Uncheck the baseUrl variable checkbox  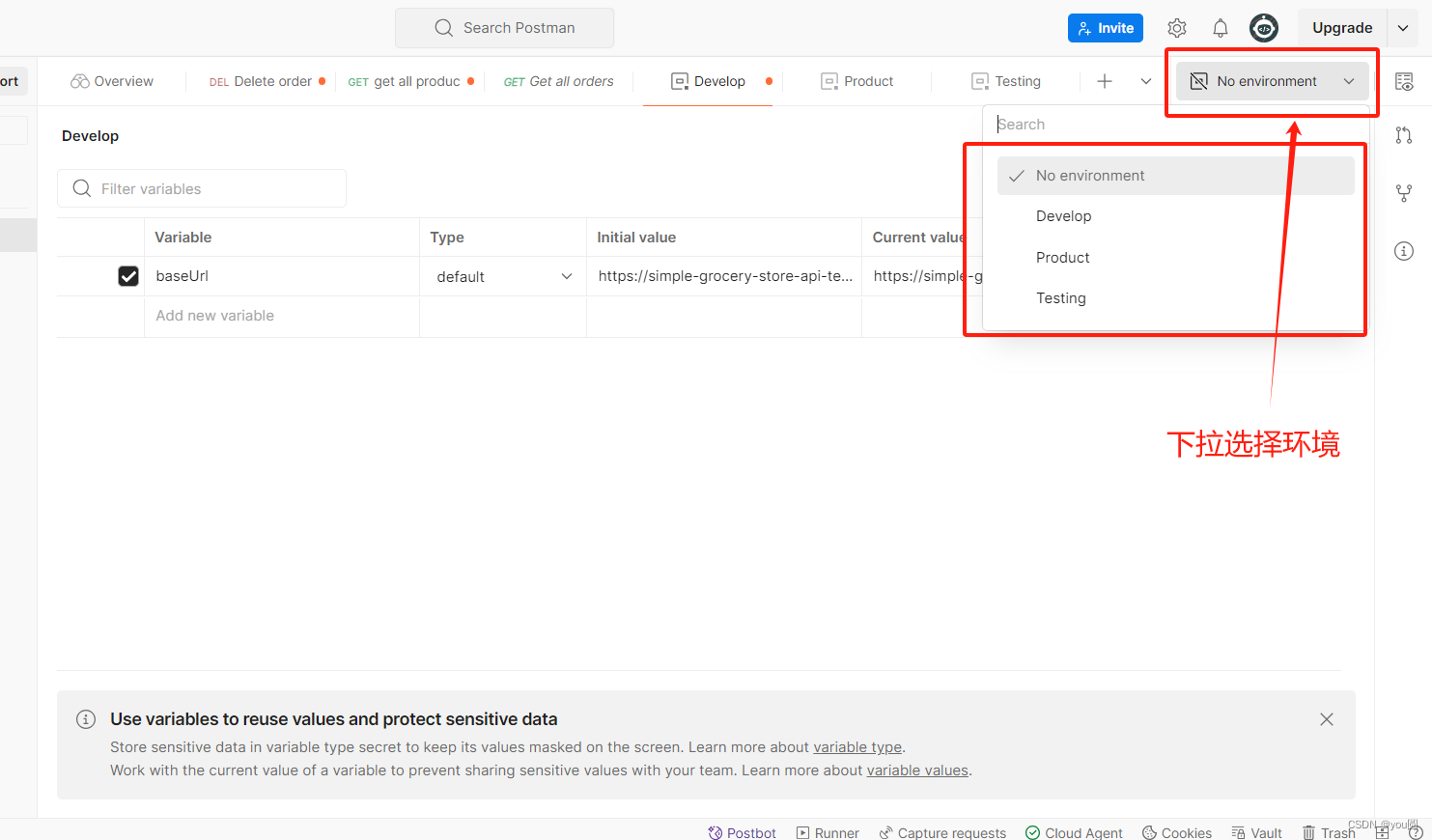point(128,276)
